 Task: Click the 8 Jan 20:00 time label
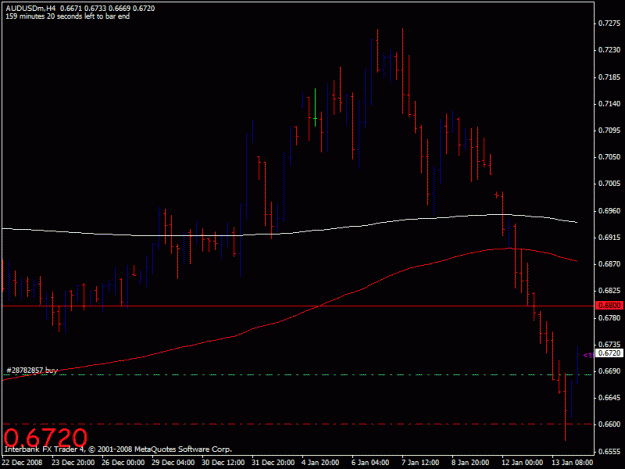pos(470,463)
